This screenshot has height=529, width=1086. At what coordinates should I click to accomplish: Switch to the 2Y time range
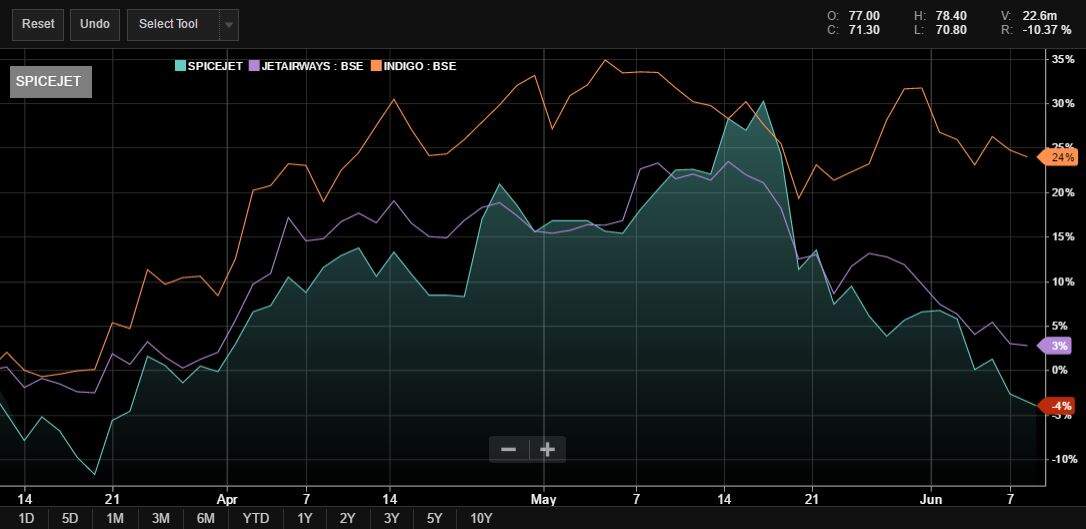tap(348, 519)
